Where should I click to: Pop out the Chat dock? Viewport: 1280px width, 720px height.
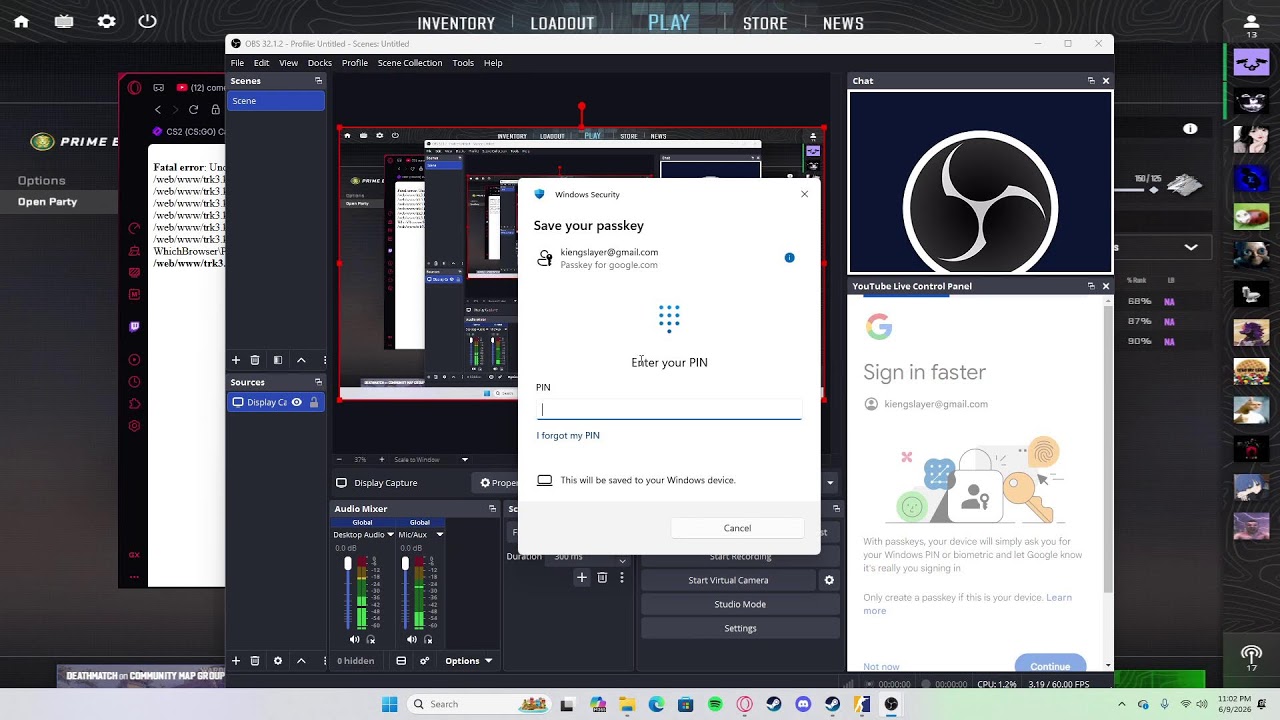[x=1091, y=81]
